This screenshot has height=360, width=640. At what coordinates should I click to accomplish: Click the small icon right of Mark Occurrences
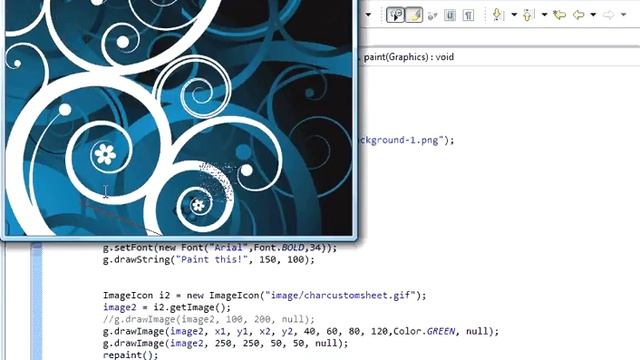[433, 16]
